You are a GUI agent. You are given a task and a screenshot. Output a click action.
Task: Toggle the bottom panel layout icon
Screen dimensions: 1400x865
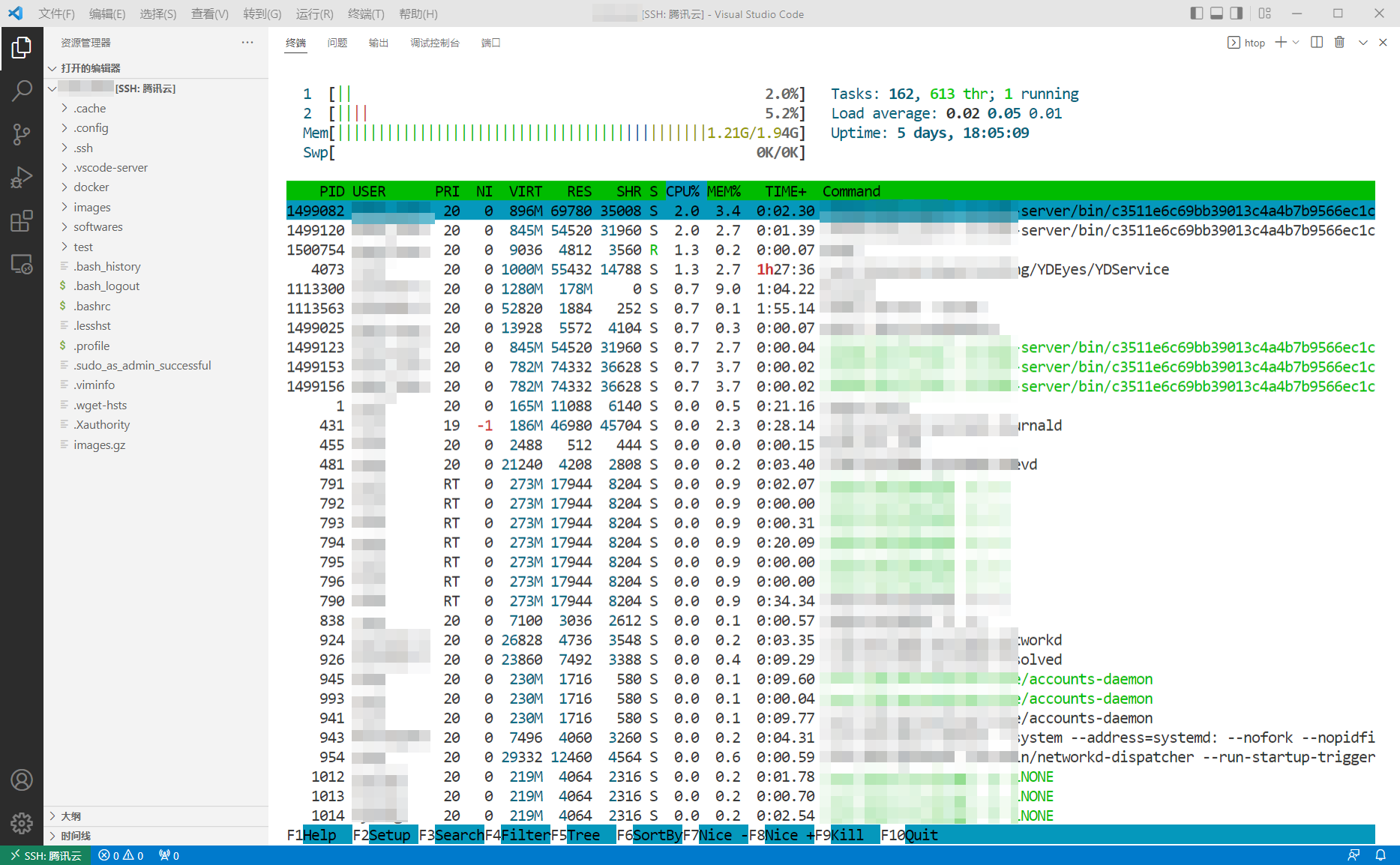(1217, 13)
